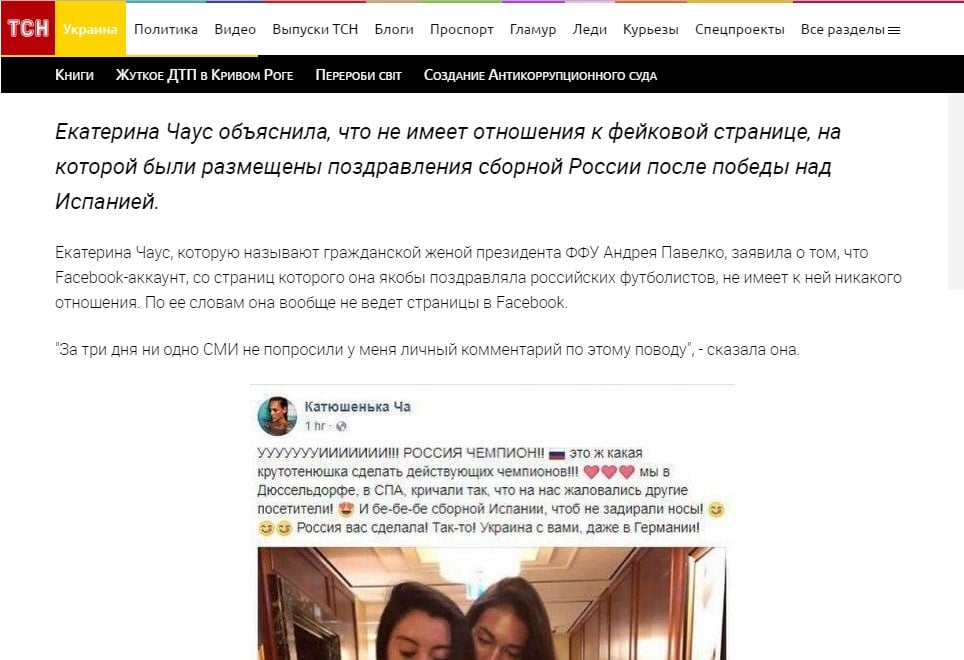Open the Гламур section
This screenshot has width=964, height=660.
coord(533,29)
